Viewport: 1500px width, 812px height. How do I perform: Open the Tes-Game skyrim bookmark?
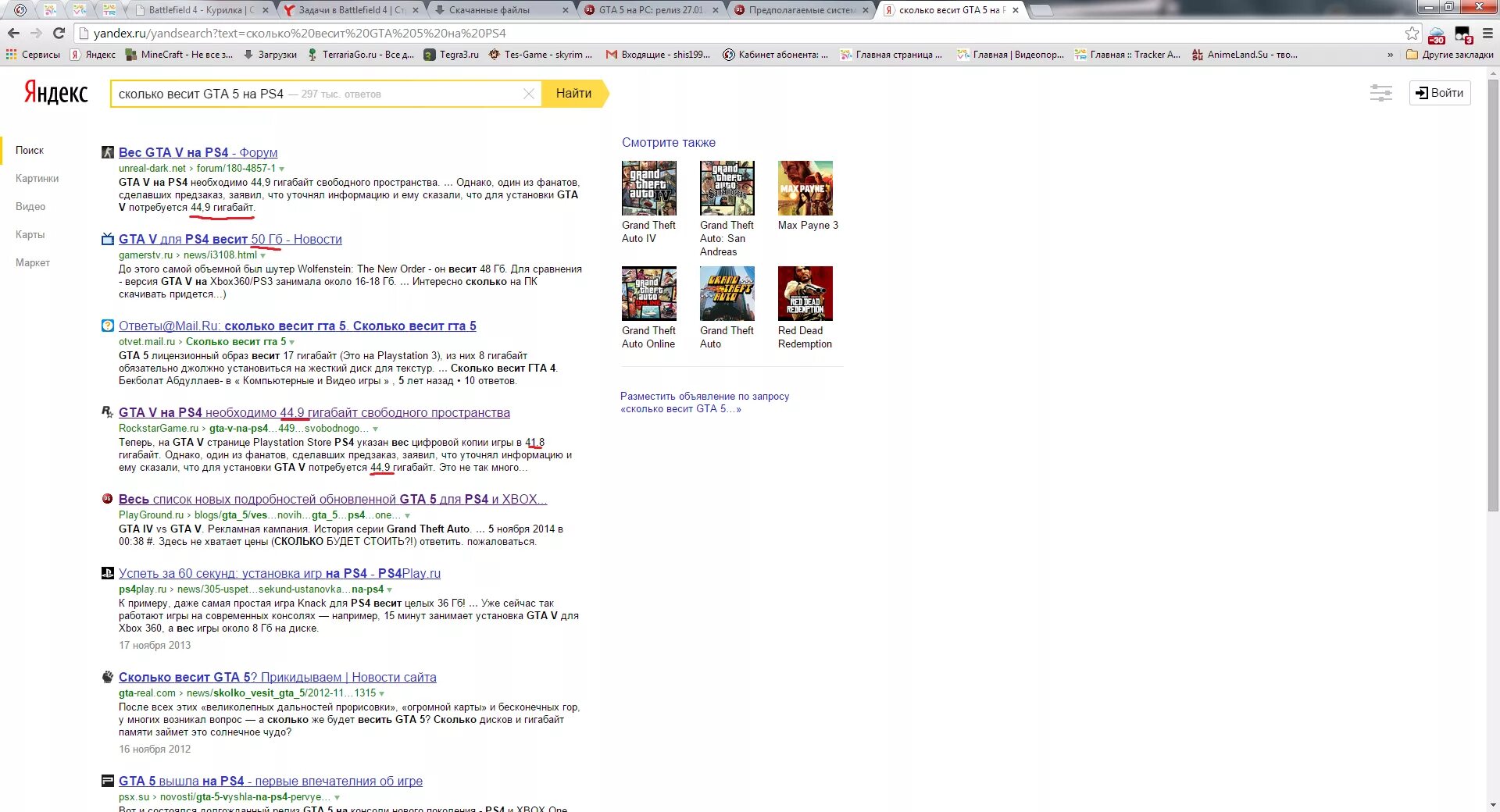tap(541, 55)
